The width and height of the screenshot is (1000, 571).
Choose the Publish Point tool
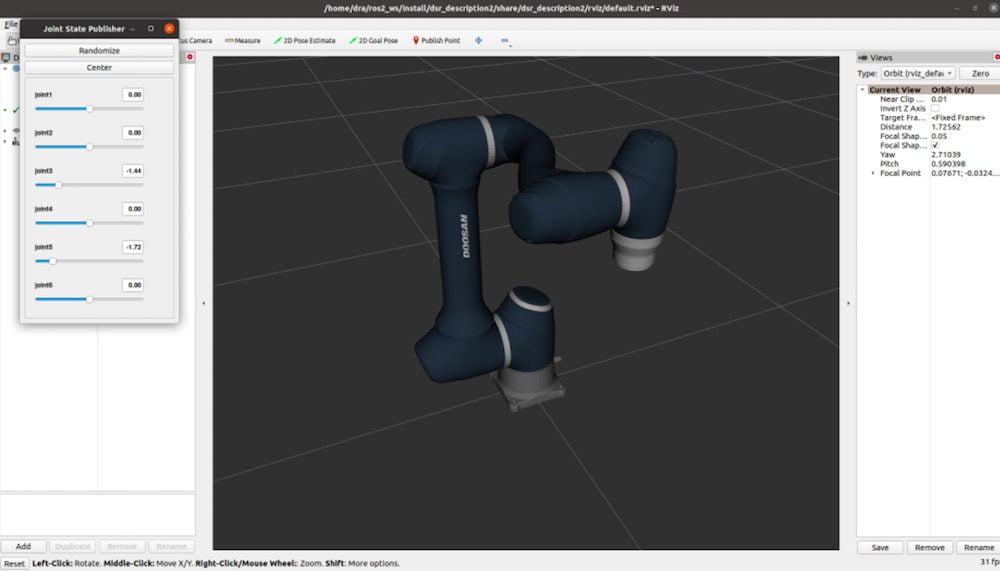(436, 41)
